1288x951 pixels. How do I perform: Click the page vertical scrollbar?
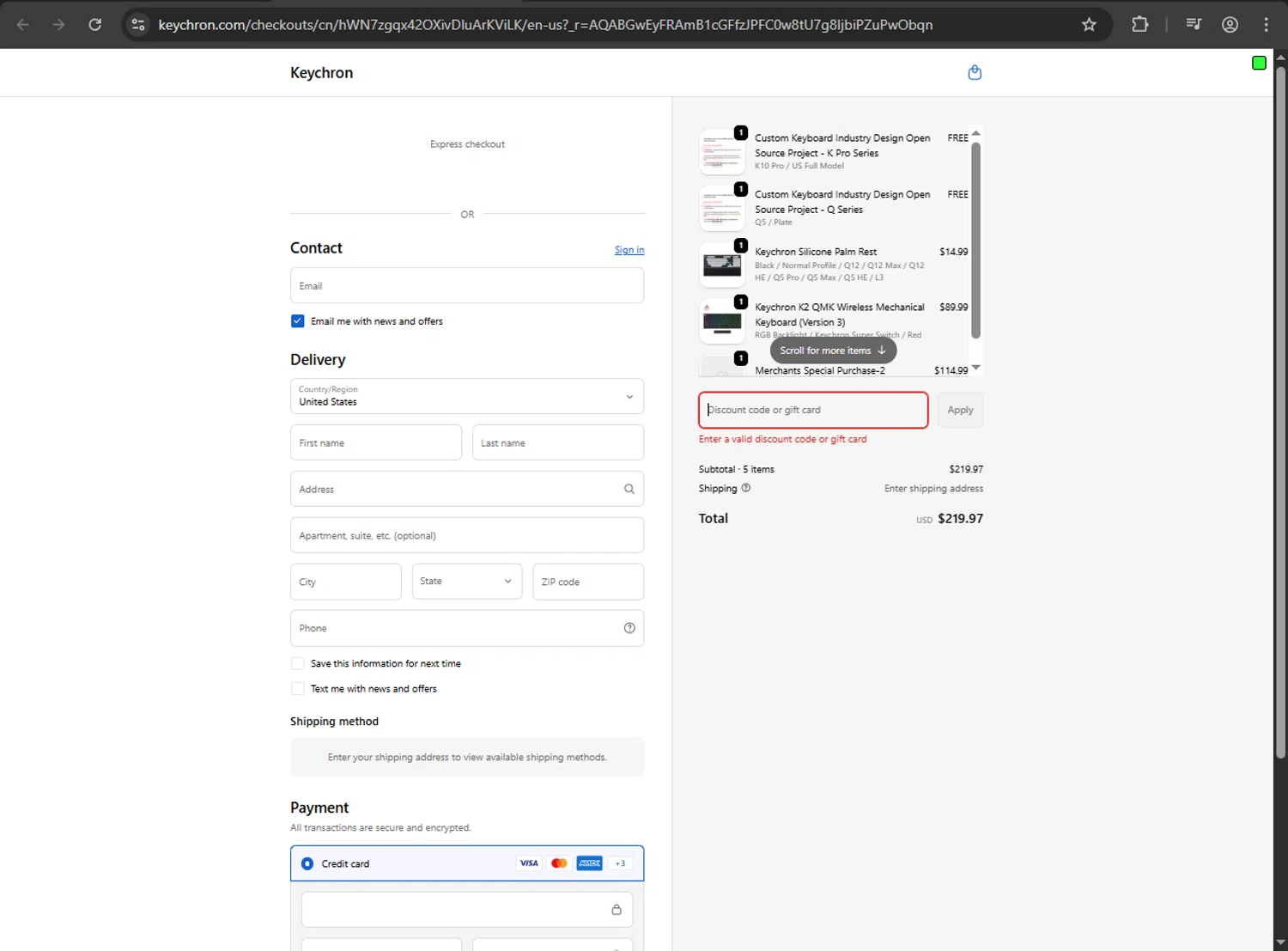[1280, 412]
